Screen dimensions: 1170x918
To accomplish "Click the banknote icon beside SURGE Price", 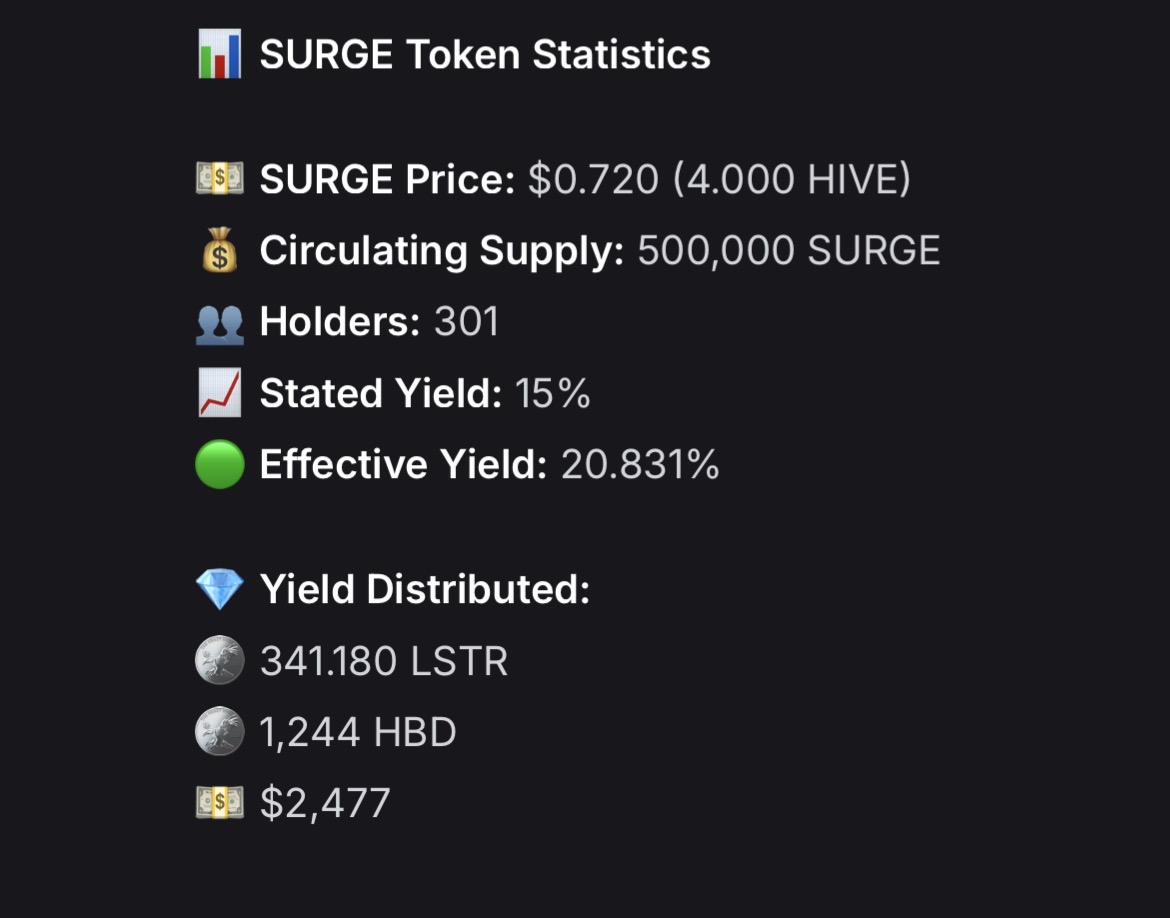I will 219,180.
